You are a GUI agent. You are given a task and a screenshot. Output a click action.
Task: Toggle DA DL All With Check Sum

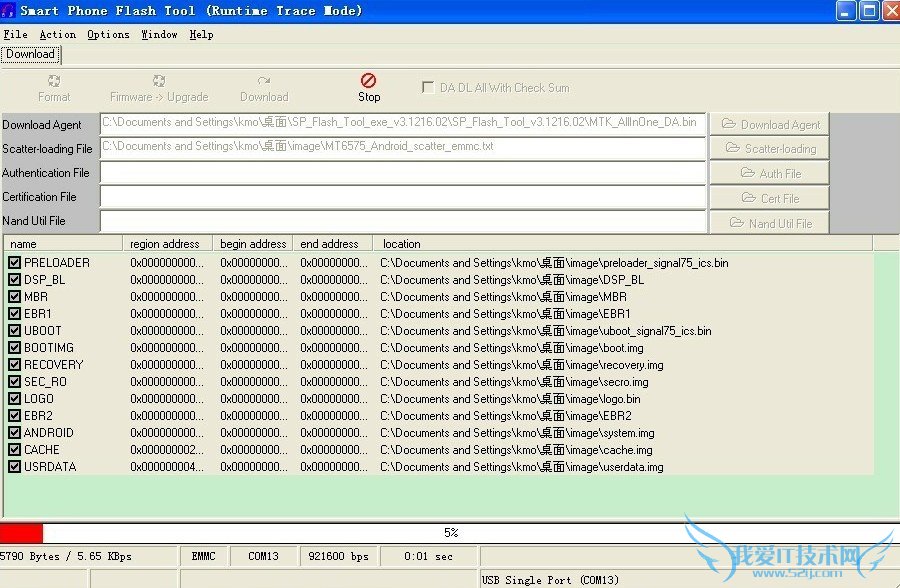(428, 88)
